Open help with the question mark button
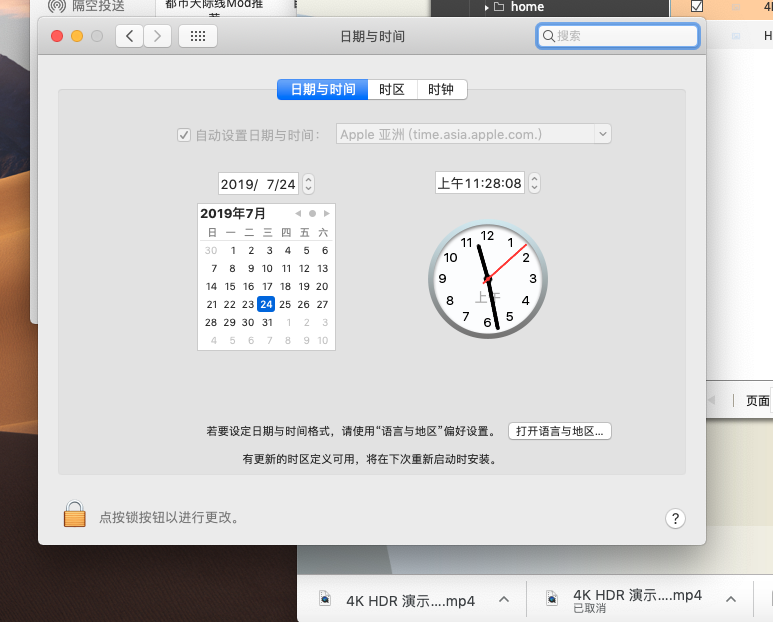The image size is (773, 622). pyautogui.click(x=675, y=518)
